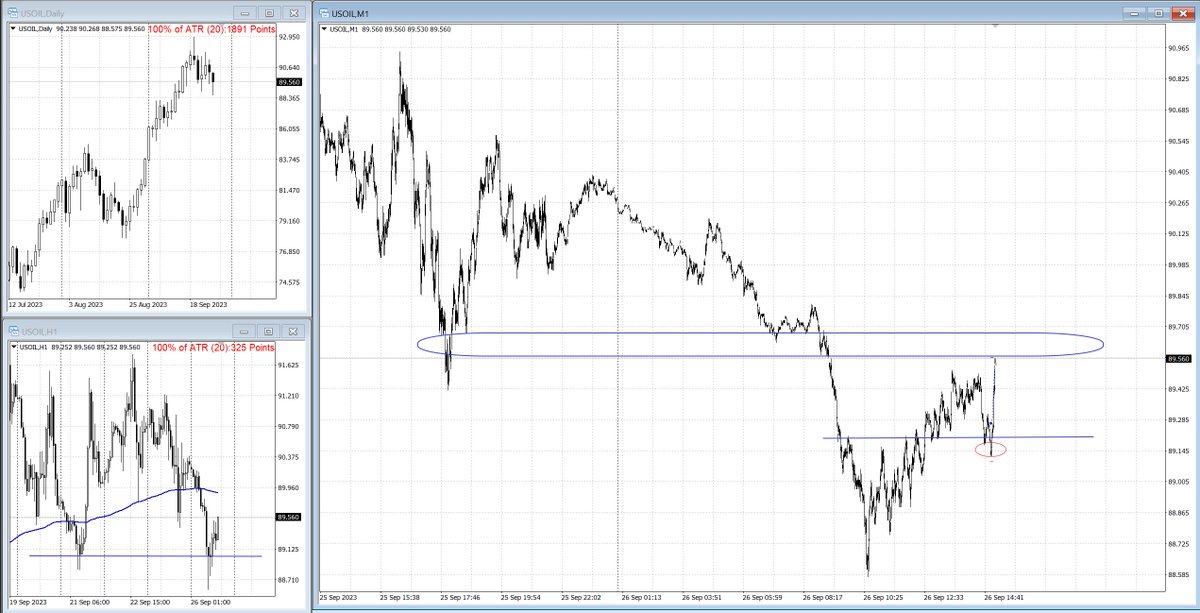Minimize the USOIL,M1 chart window

1136,14
